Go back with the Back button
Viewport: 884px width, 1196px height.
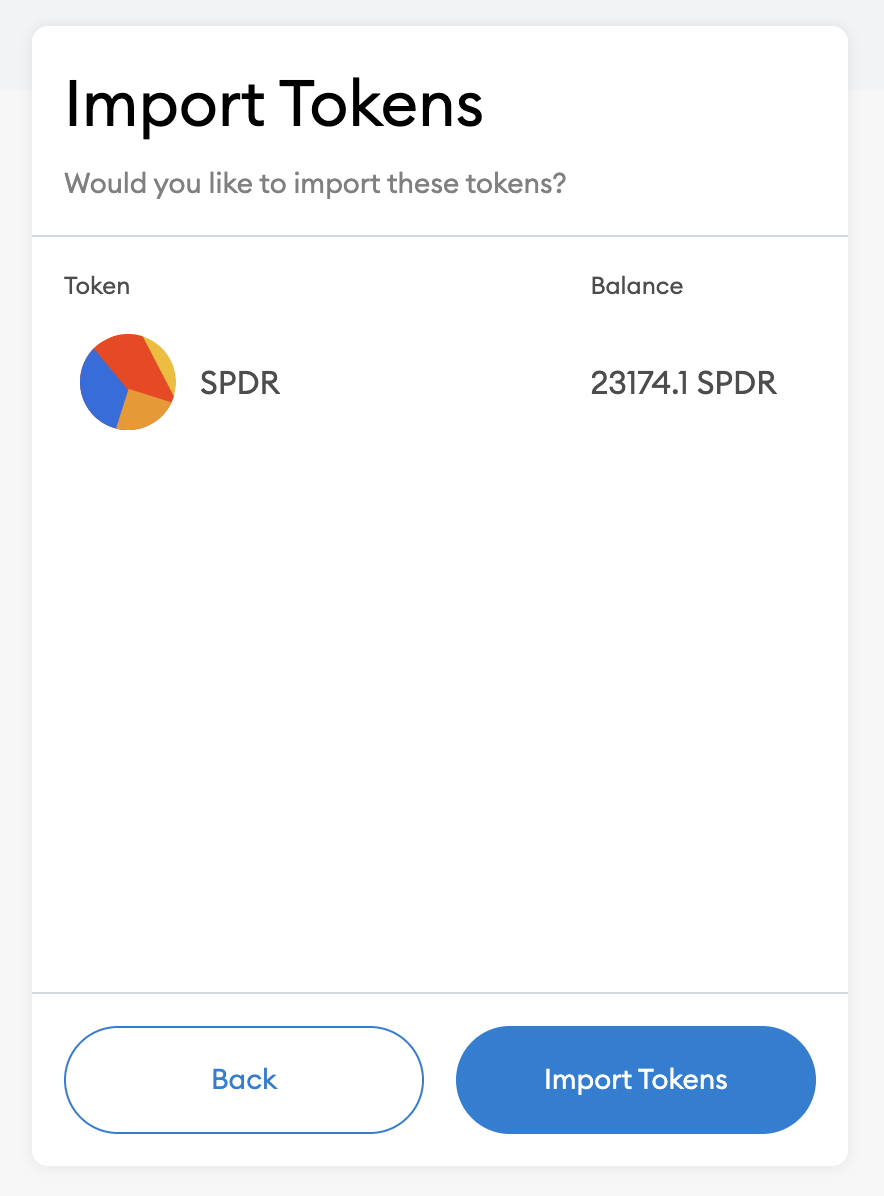(x=244, y=1080)
